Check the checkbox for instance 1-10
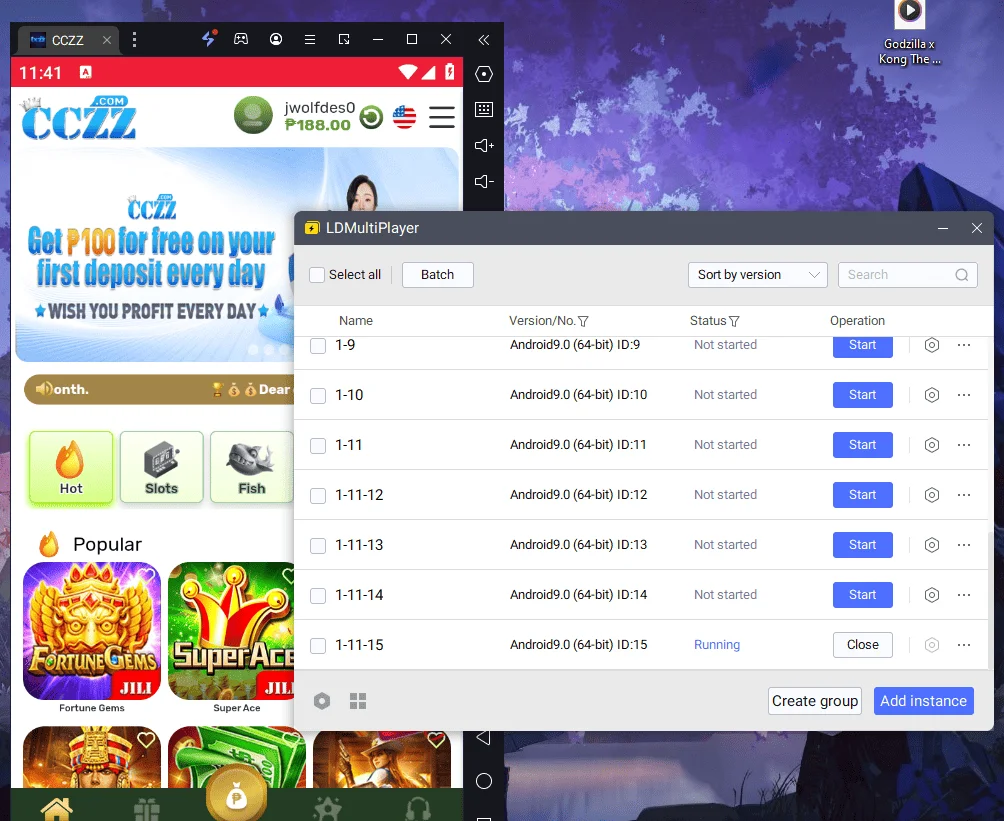Screen dimensions: 1004x821 tap(318, 396)
